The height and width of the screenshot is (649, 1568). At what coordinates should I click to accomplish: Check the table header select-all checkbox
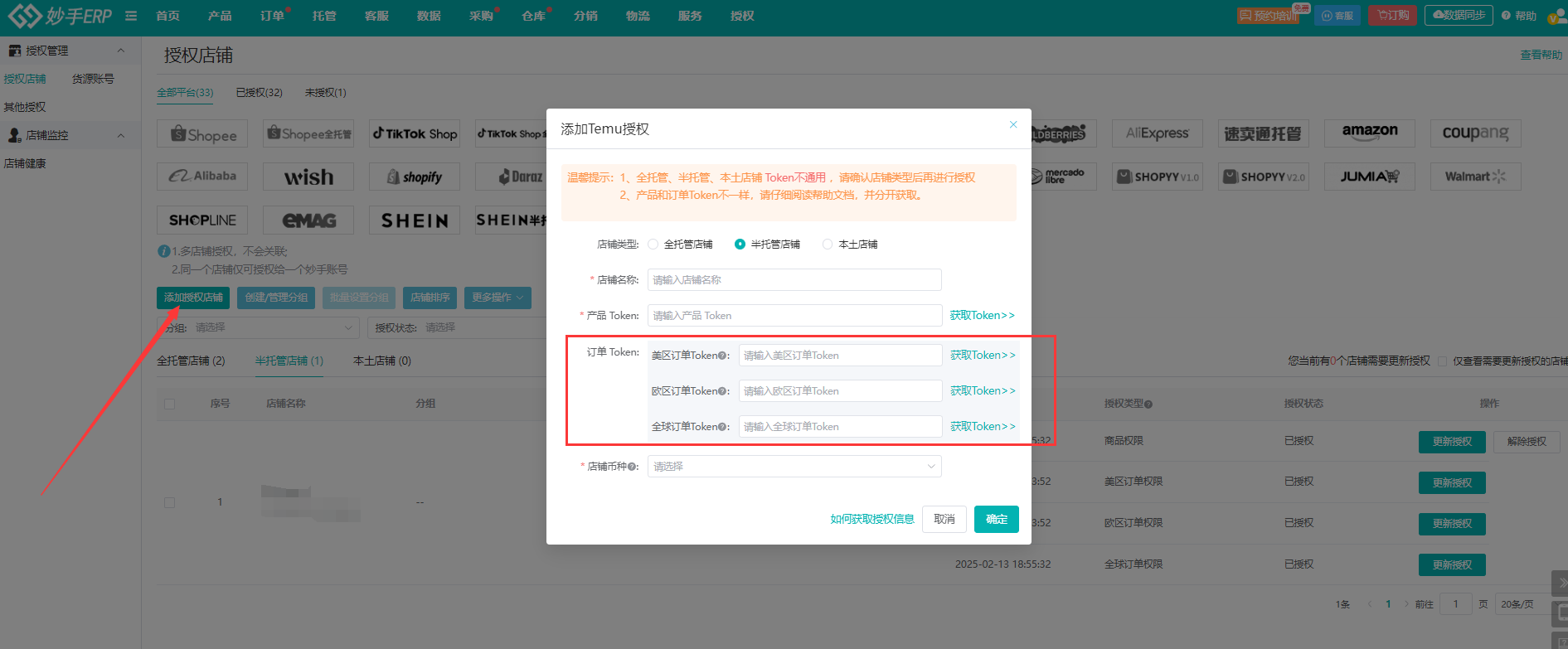[x=170, y=404]
